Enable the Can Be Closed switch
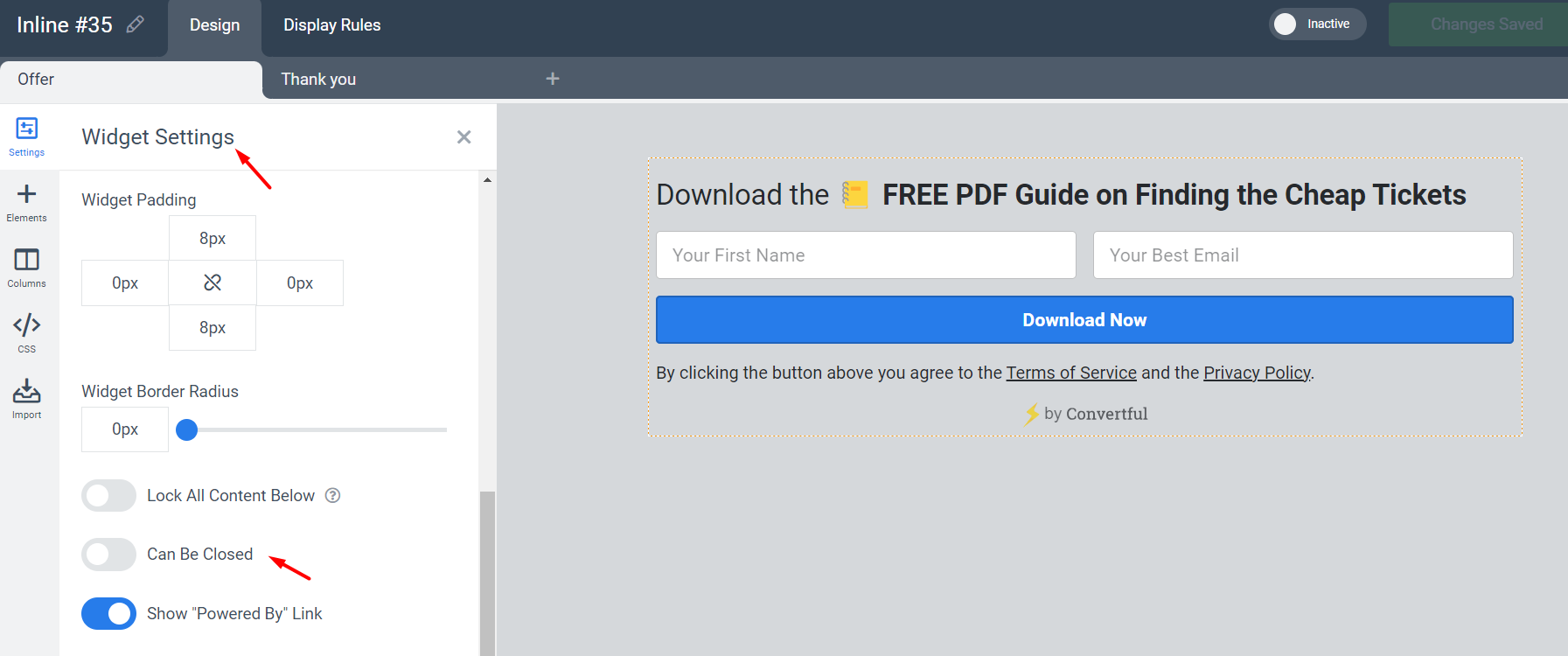The height and width of the screenshot is (656, 1568). point(108,554)
